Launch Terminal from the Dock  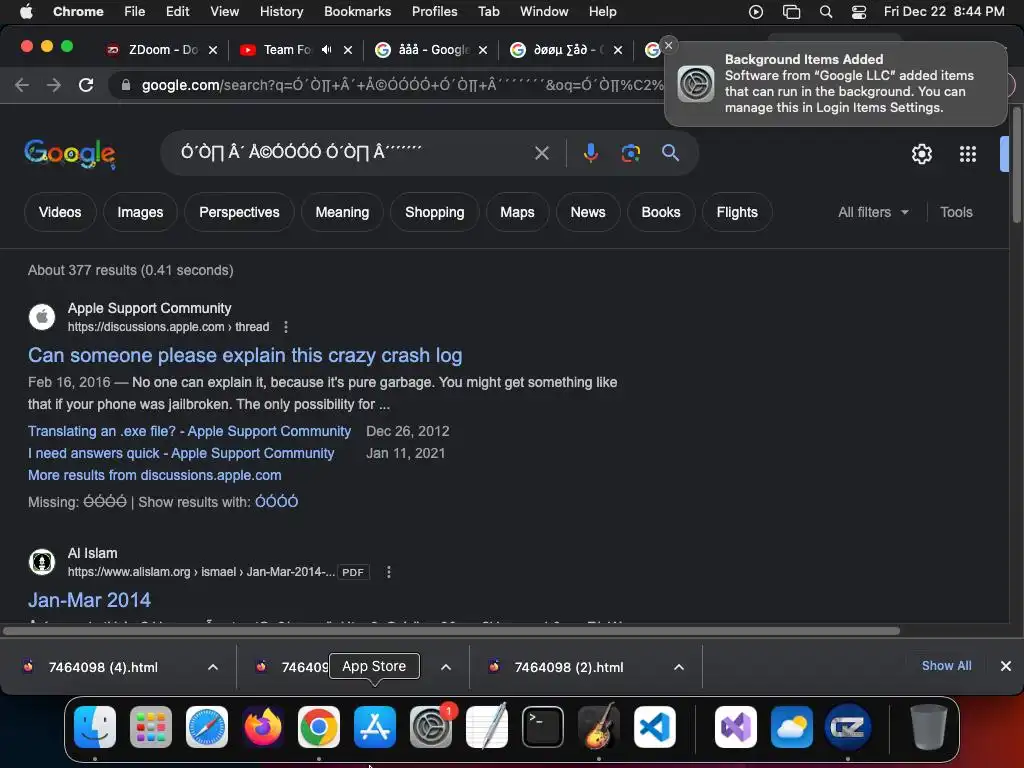pos(543,727)
